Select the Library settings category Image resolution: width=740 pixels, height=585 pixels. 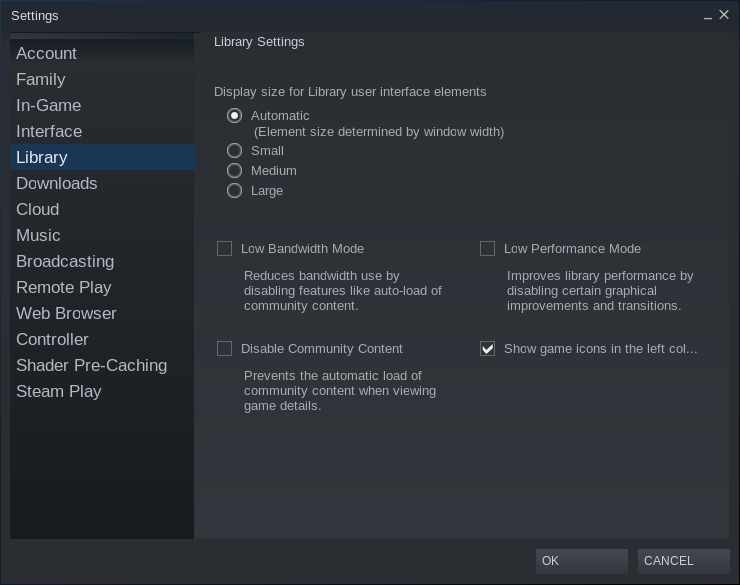tap(102, 157)
